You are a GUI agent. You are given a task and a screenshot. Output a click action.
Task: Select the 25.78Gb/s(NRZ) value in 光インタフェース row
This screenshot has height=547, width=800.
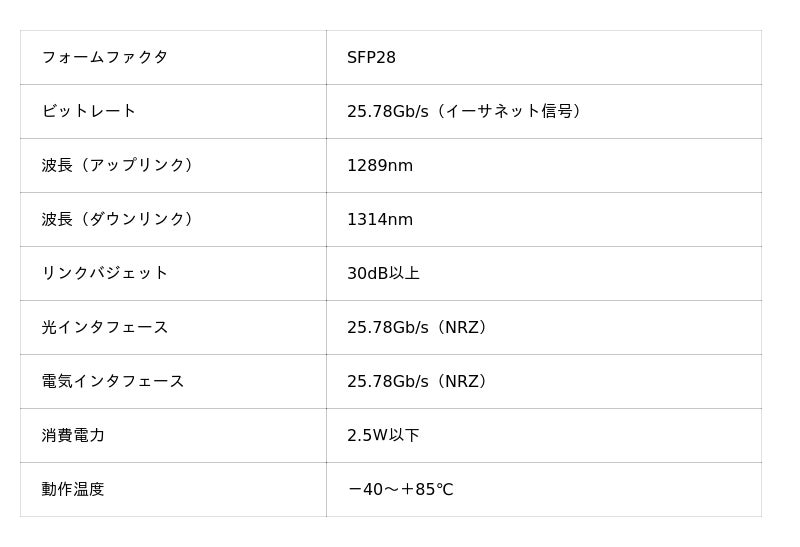[x=419, y=328]
